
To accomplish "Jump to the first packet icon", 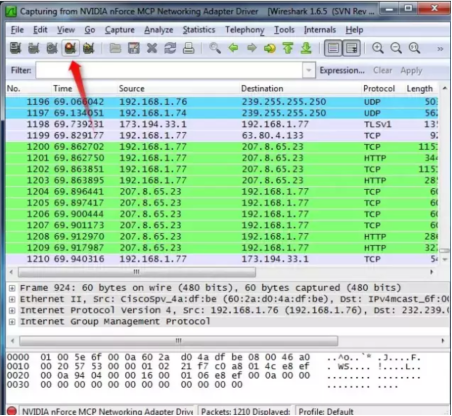I will [x=288, y=48].
